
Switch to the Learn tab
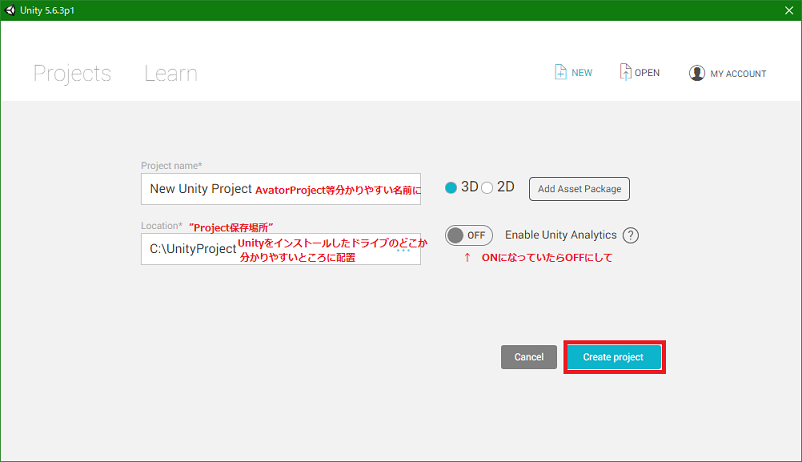pyautogui.click(x=171, y=74)
